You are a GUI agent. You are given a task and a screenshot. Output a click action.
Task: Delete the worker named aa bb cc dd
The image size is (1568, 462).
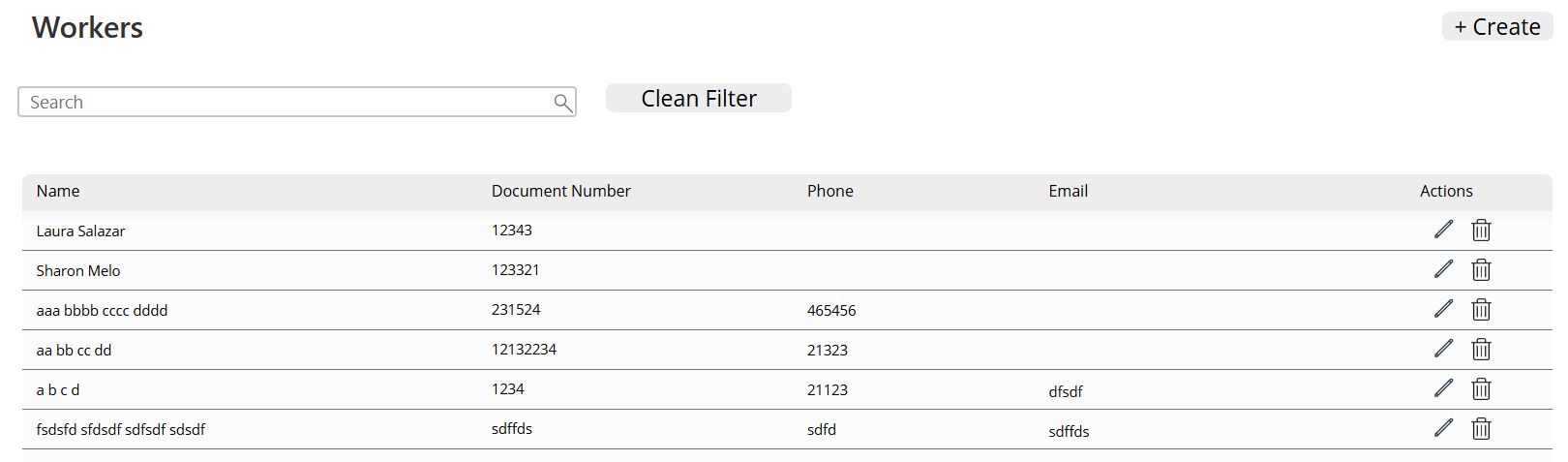tap(1481, 349)
